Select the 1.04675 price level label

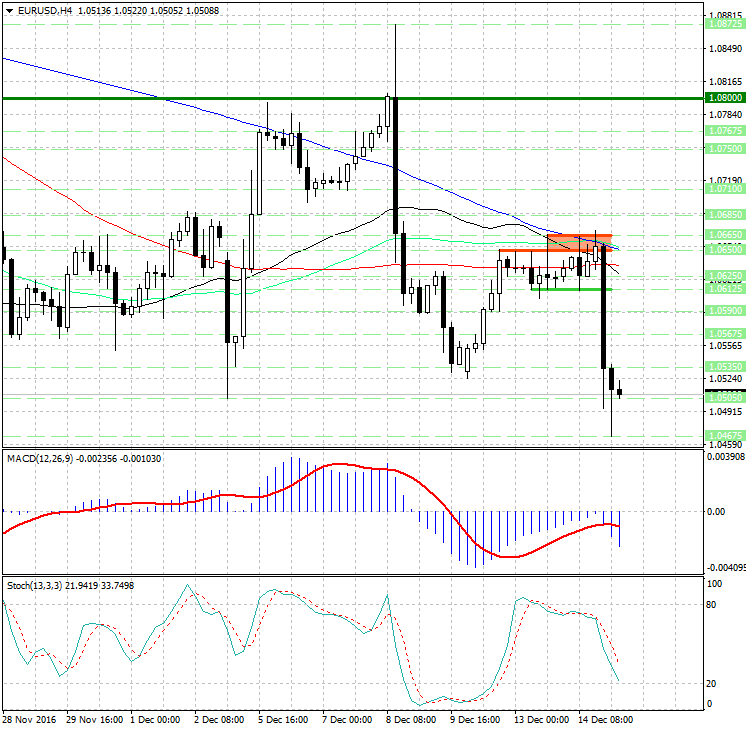coord(725,436)
